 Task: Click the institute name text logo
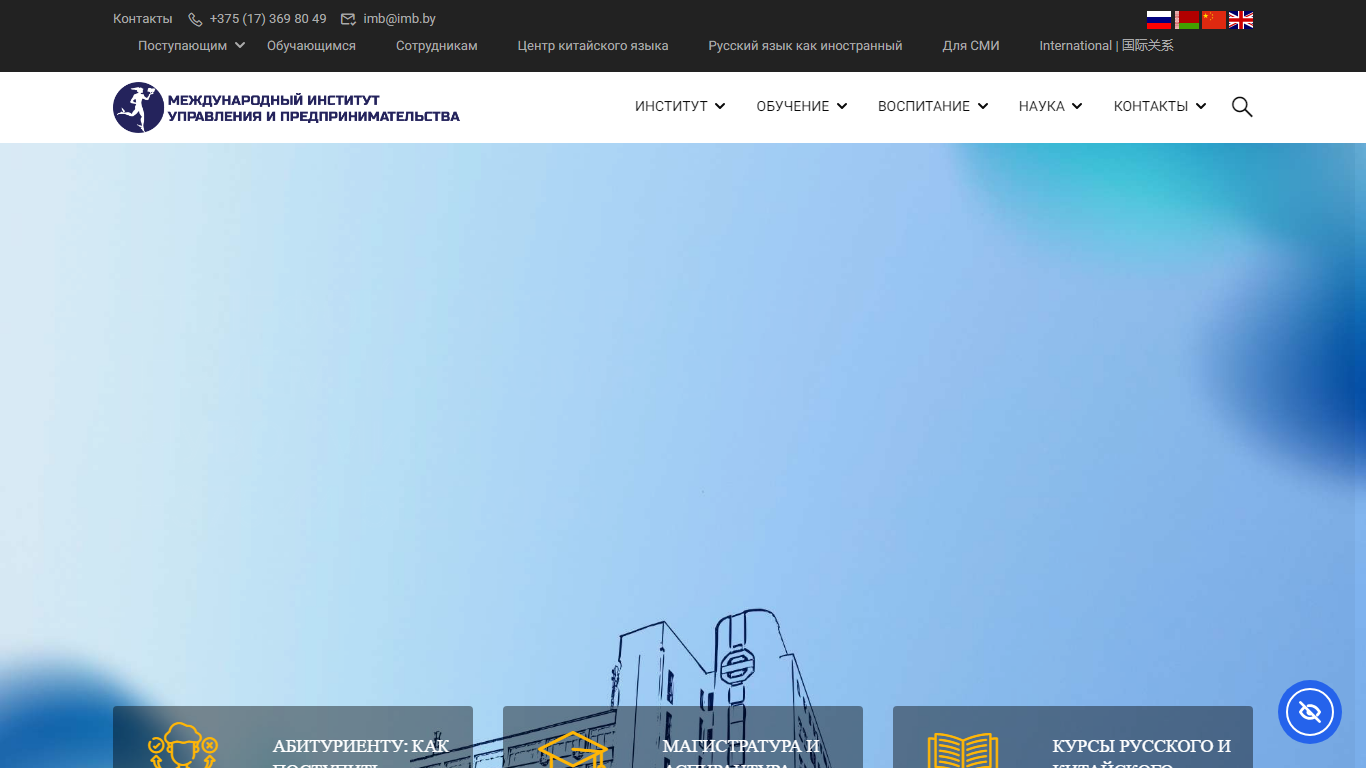point(314,108)
